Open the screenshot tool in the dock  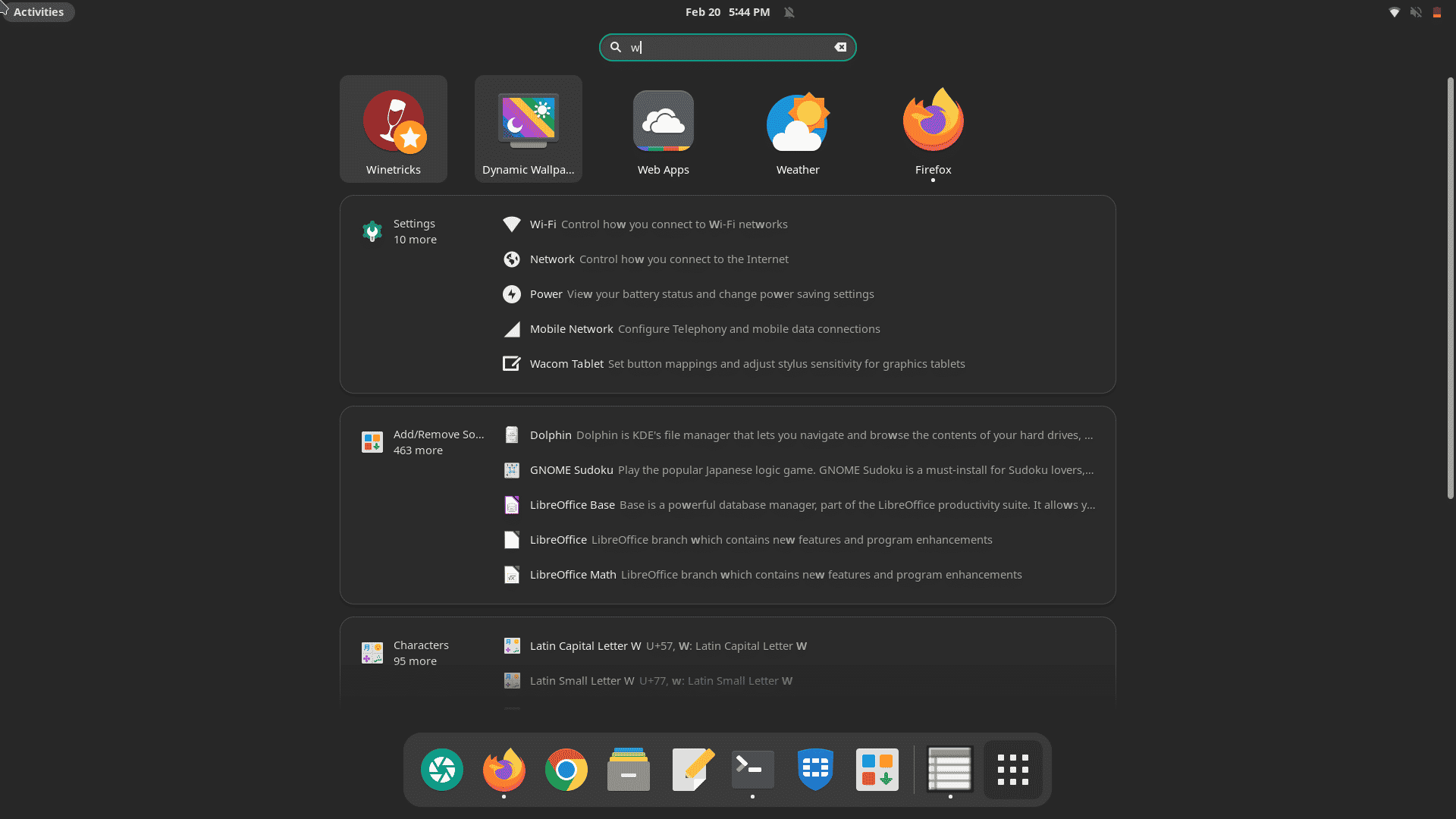point(441,769)
